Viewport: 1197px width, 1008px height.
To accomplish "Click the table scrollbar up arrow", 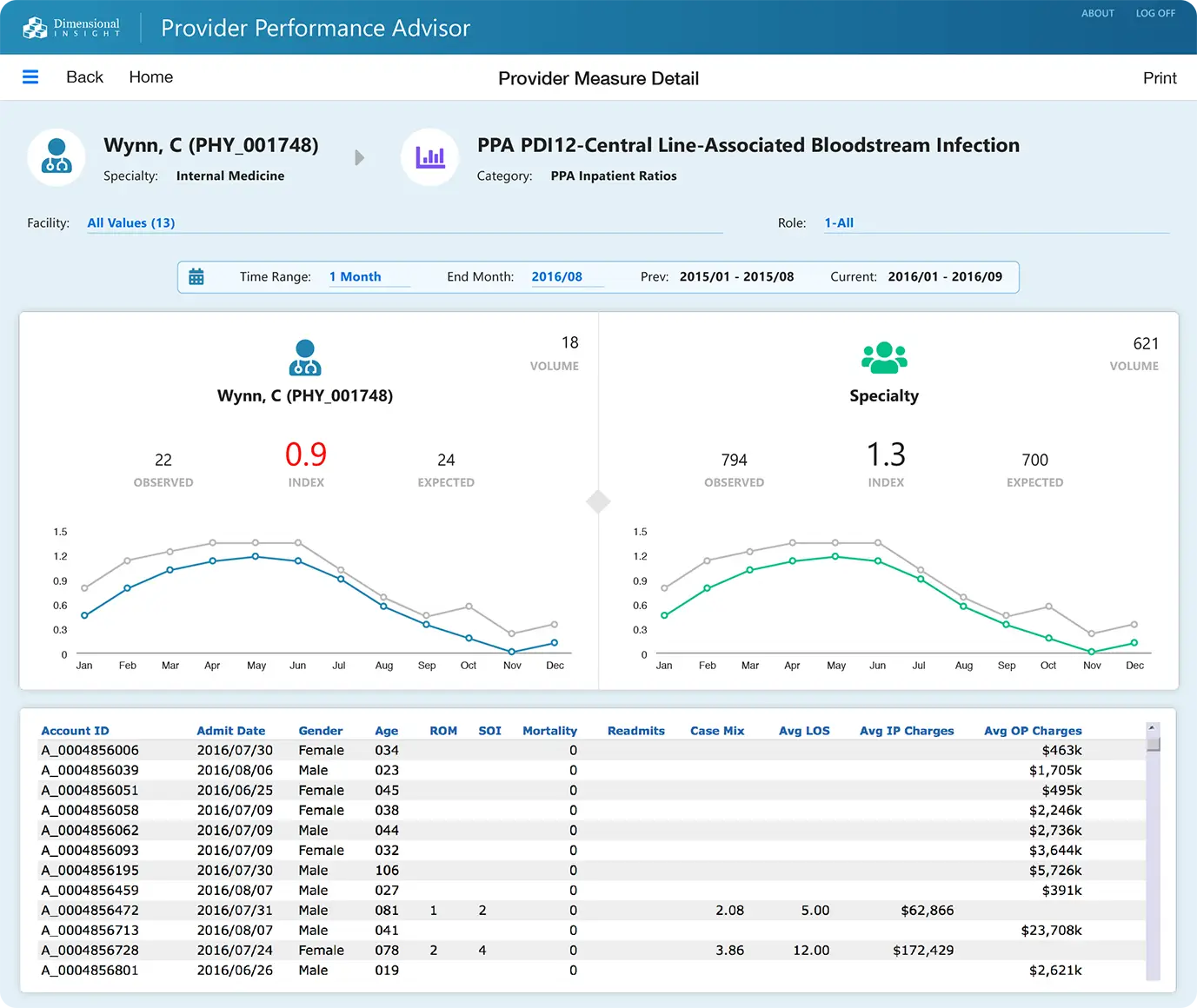I will 1152,728.
